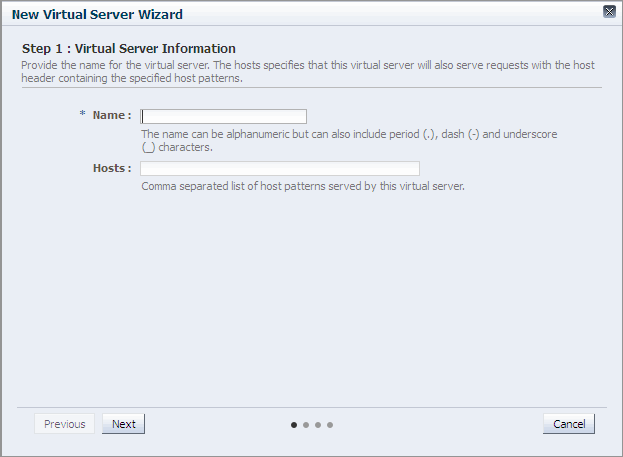The image size is (623, 457).
Task: Click the 'The name can be alphanumeric' hint text
Action: tap(349, 141)
